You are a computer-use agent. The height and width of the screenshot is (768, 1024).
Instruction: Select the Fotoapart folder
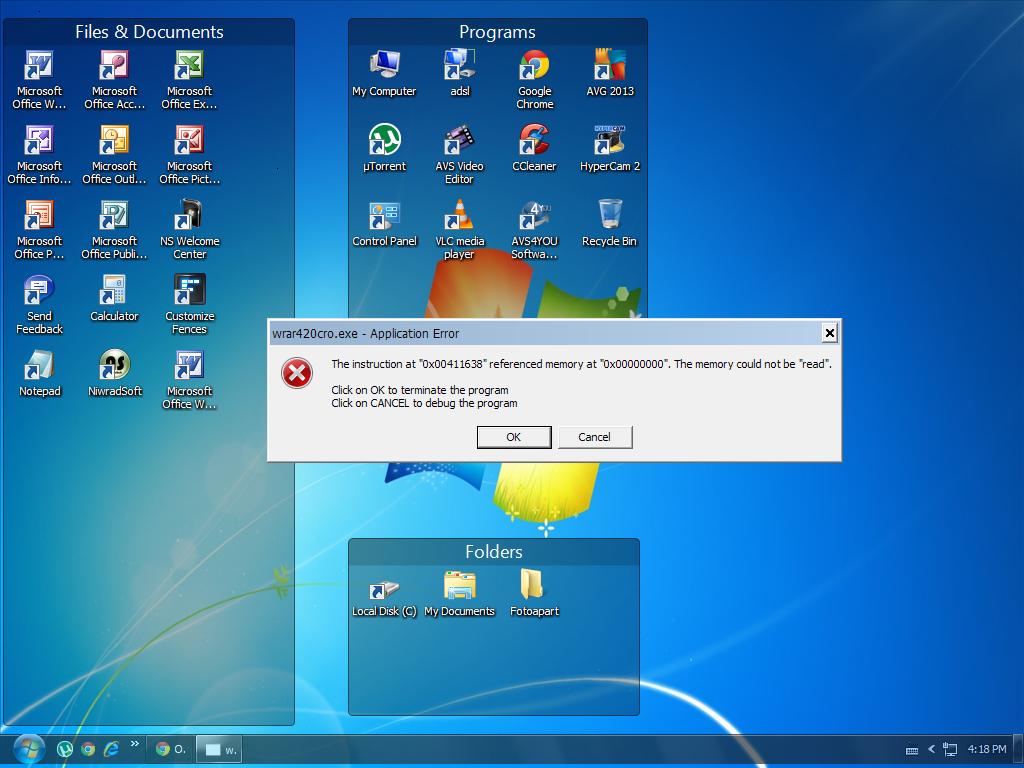[x=534, y=593]
